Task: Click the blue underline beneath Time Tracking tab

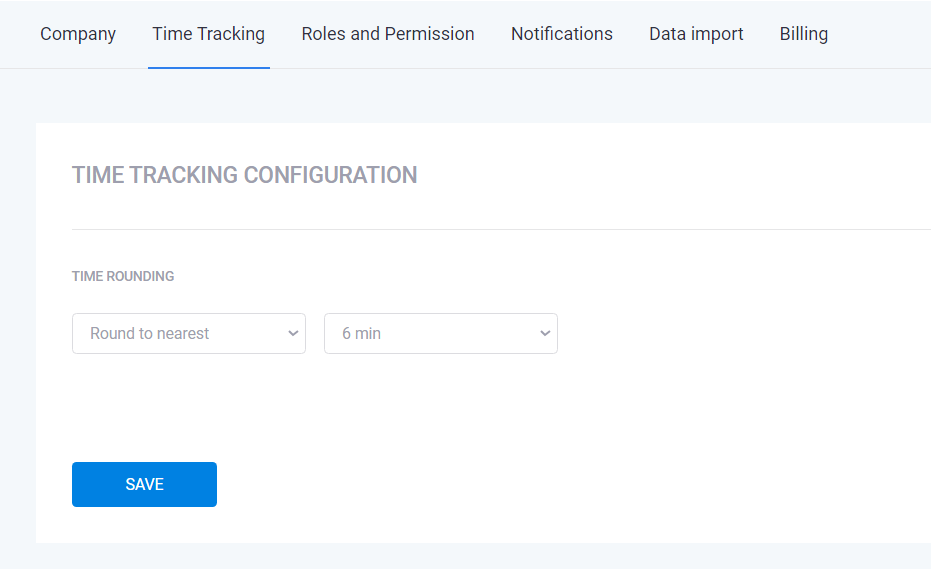Action: [x=208, y=68]
